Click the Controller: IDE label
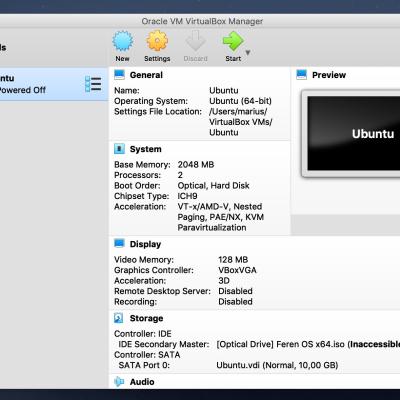The image size is (400, 400). pyautogui.click(x=143, y=334)
